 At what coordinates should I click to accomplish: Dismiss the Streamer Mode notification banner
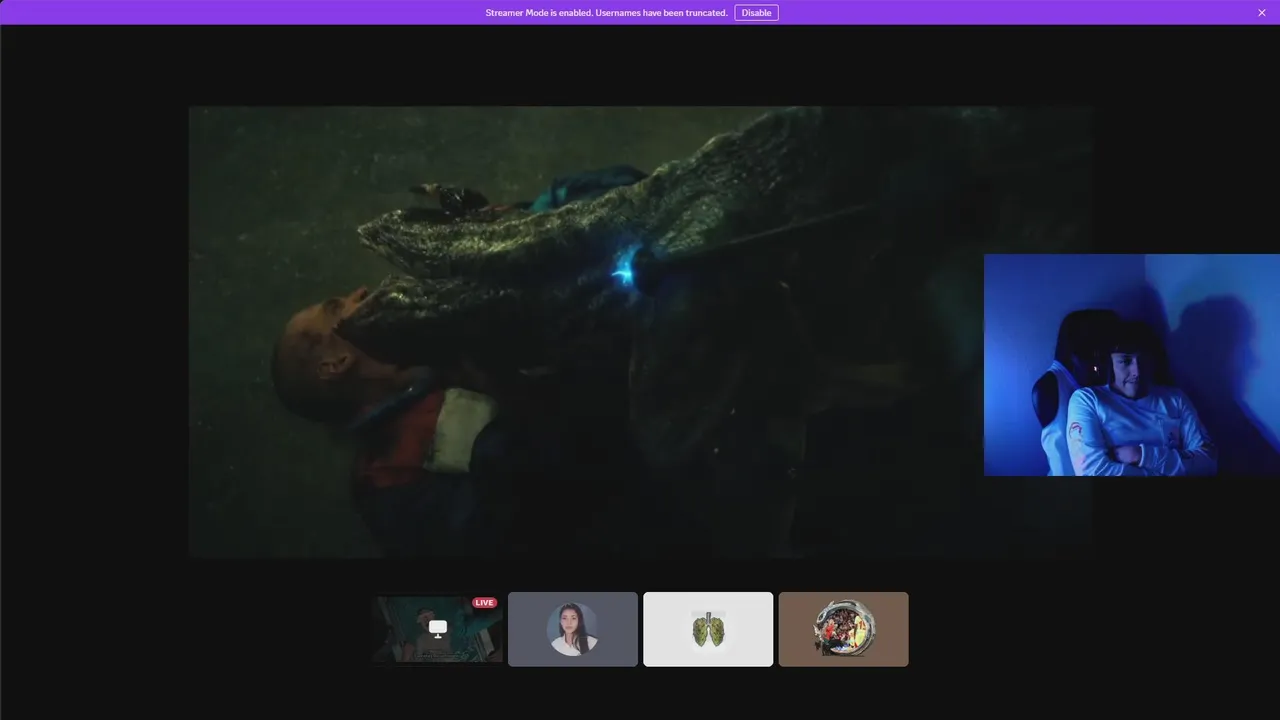point(1262,13)
